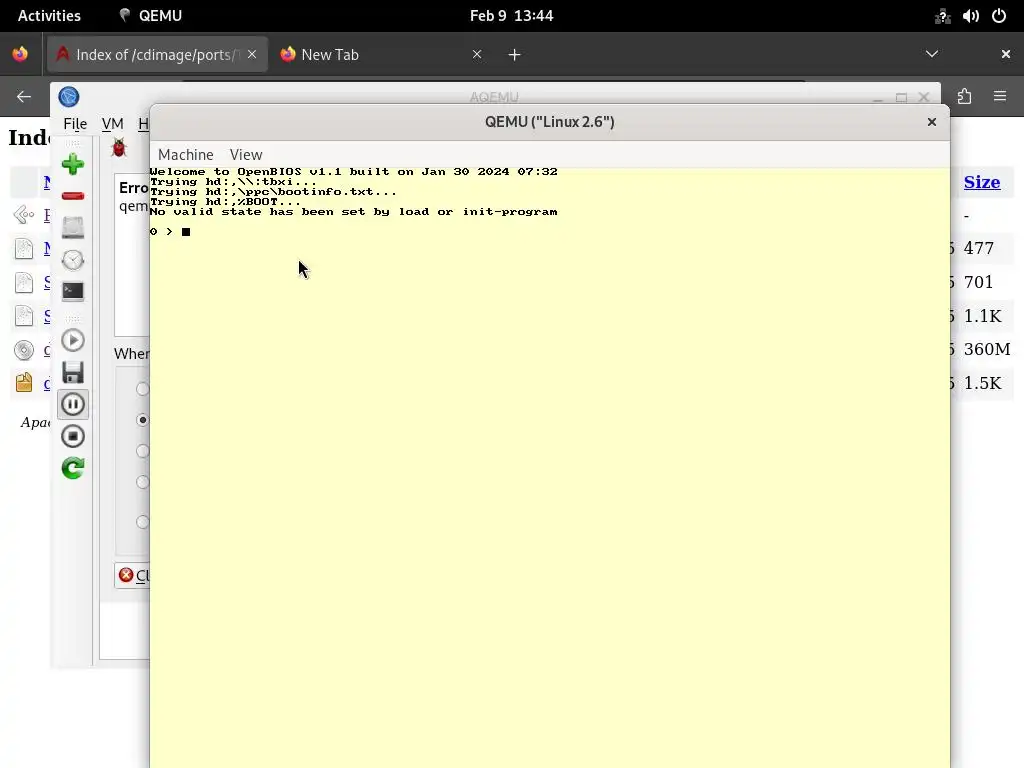Remove VM using red minus icon in AQEMU
Screen dimensions: 1024x768
(72, 196)
